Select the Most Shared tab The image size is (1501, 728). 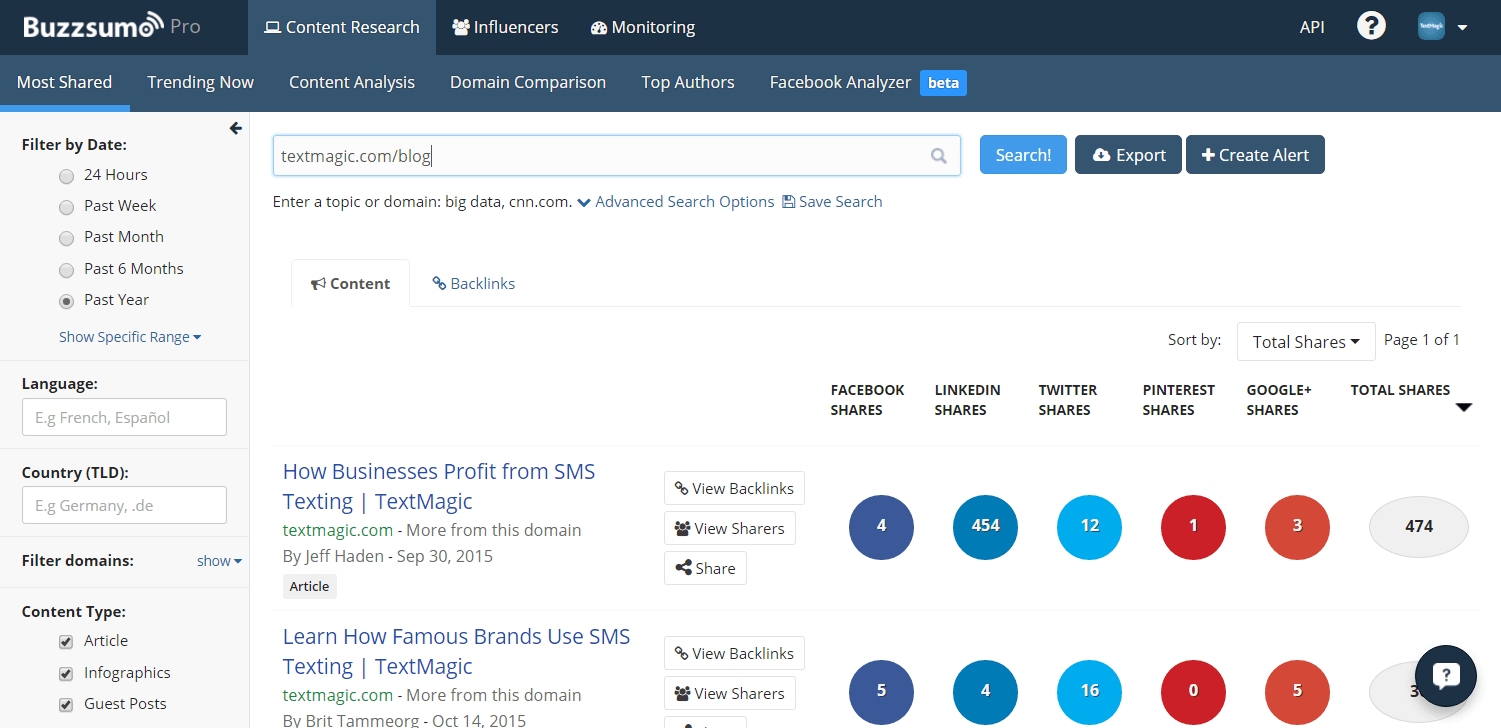pyautogui.click(x=65, y=82)
